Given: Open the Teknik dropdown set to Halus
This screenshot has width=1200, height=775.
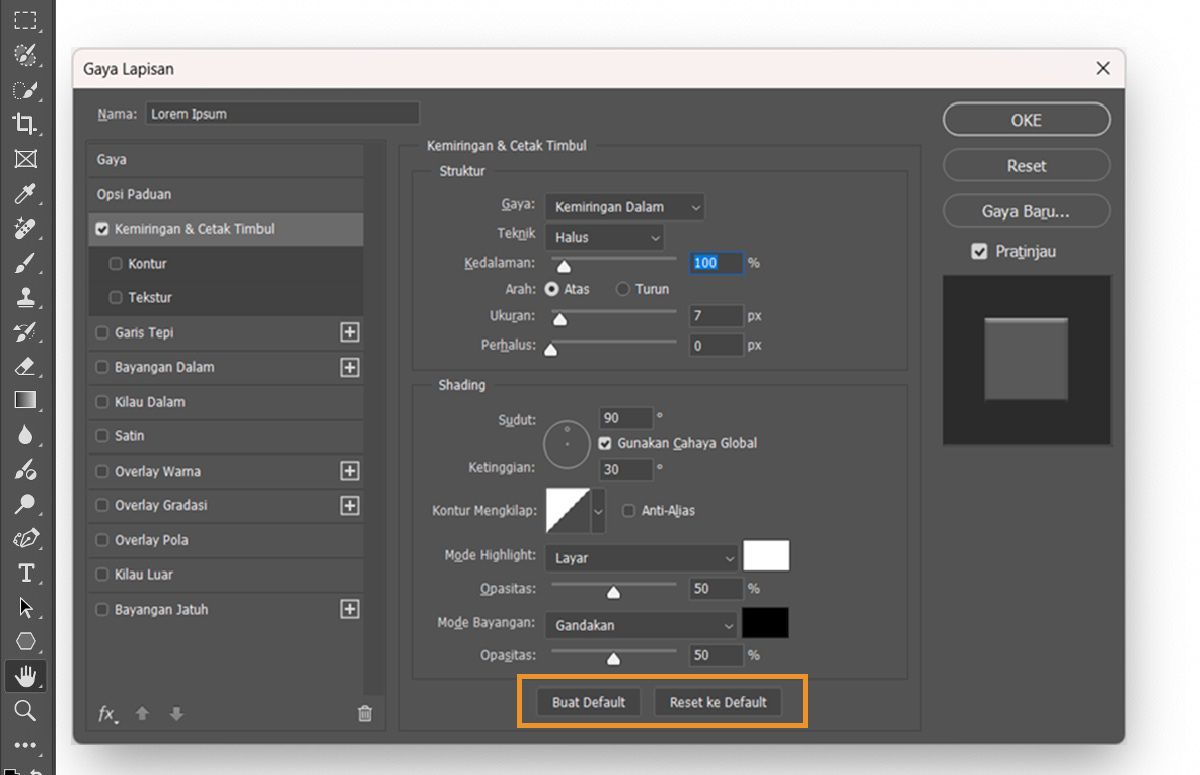Looking at the screenshot, I should coord(603,238).
